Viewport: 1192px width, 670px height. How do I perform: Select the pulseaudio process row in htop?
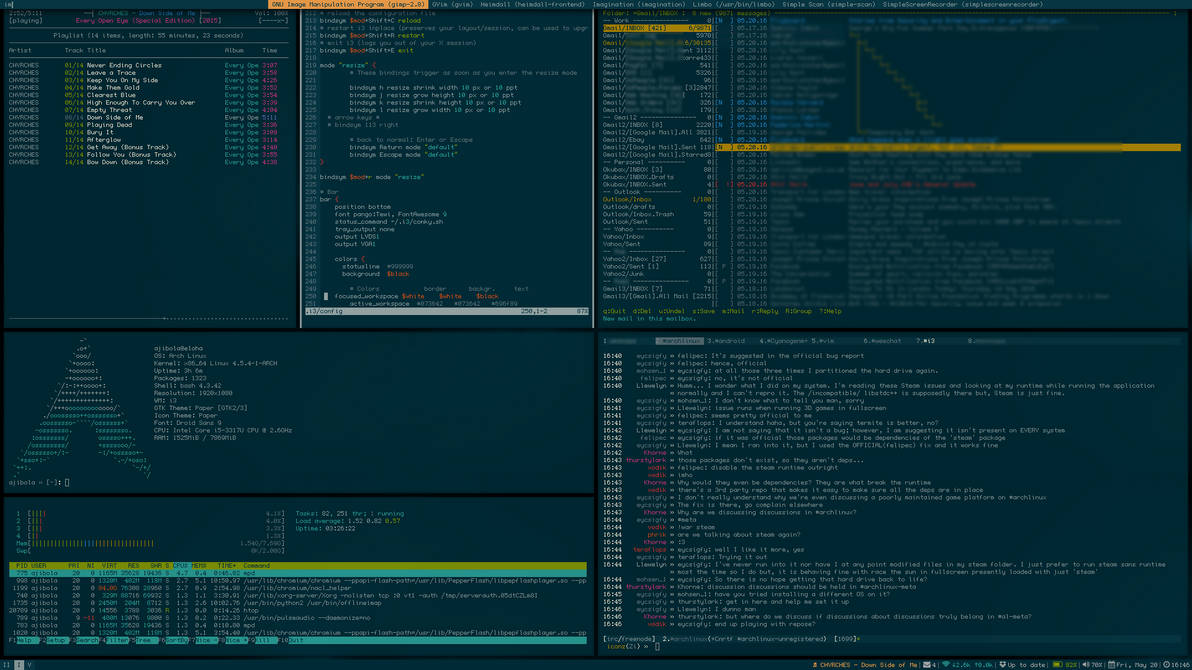point(298,618)
